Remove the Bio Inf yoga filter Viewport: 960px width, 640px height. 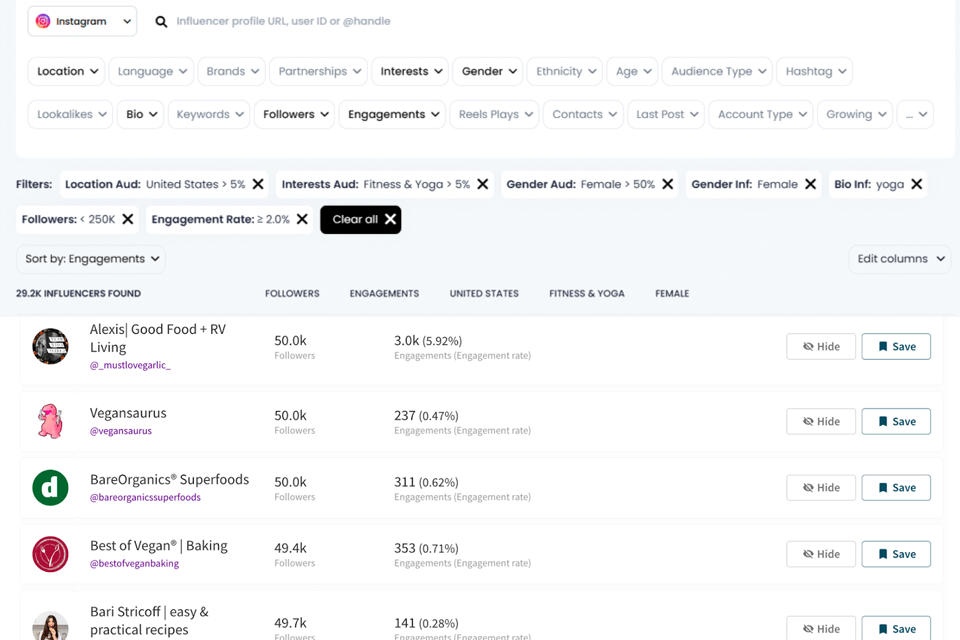917,184
